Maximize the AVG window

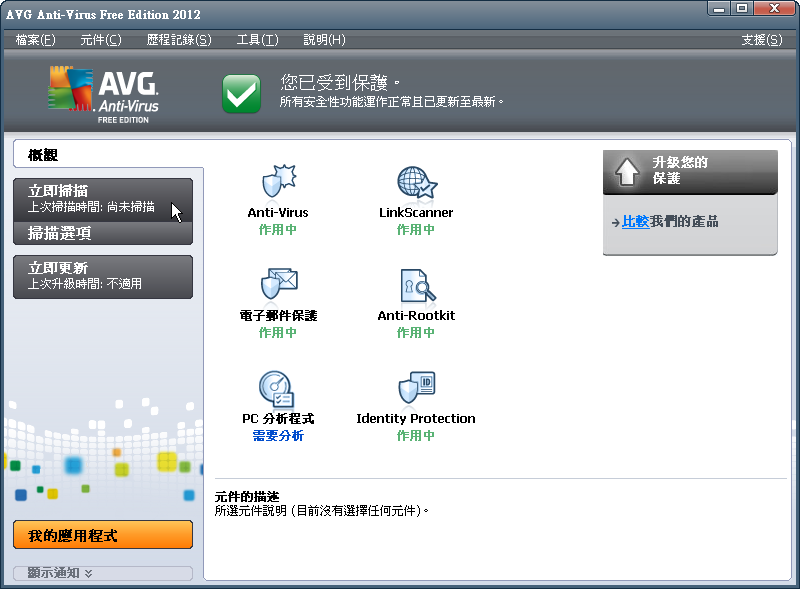pyautogui.click(x=742, y=8)
